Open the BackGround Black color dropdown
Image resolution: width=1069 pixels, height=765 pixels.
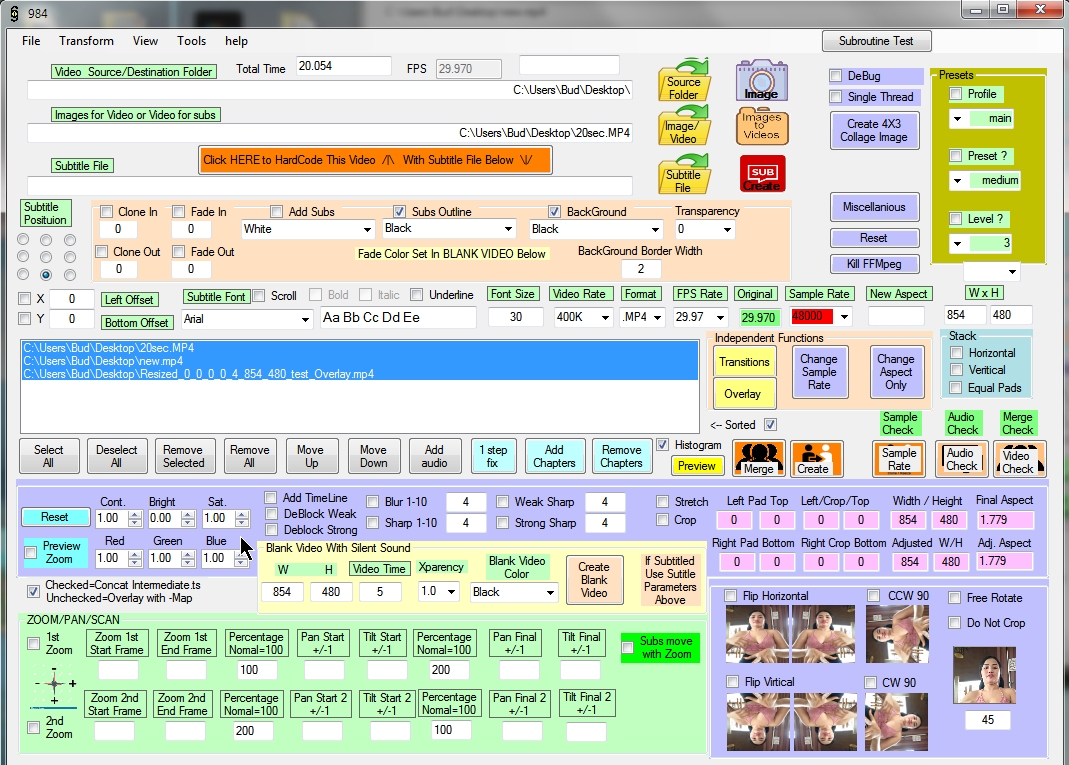click(x=655, y=229)
